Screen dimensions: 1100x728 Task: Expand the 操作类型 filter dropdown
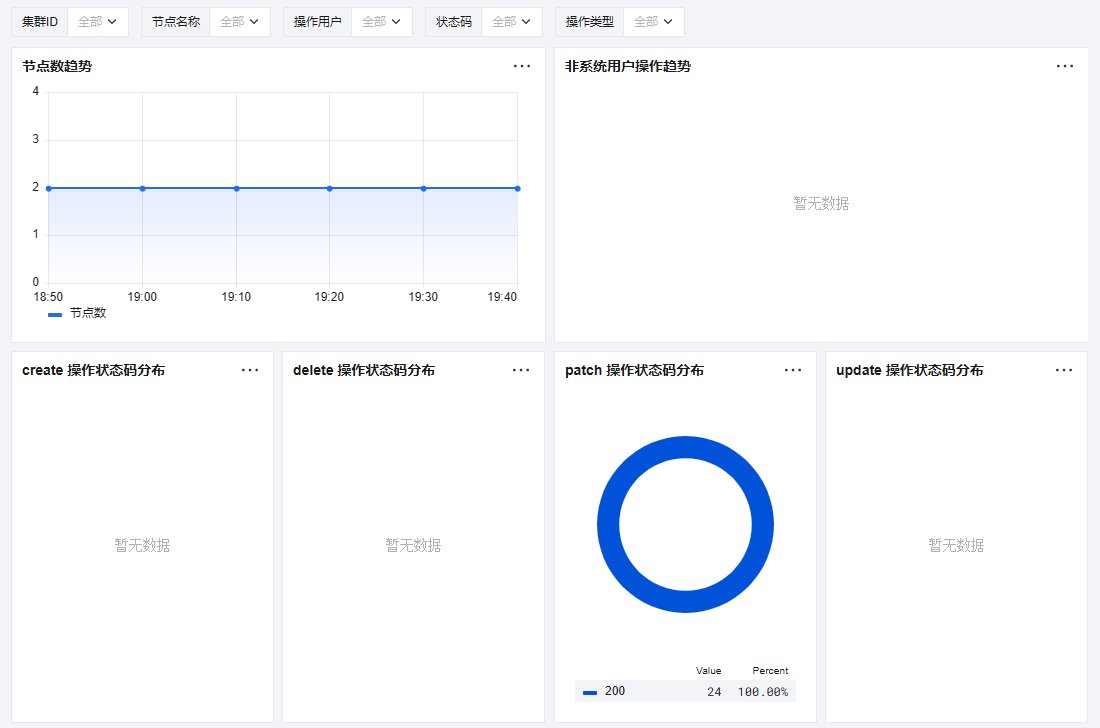point(654,22)
